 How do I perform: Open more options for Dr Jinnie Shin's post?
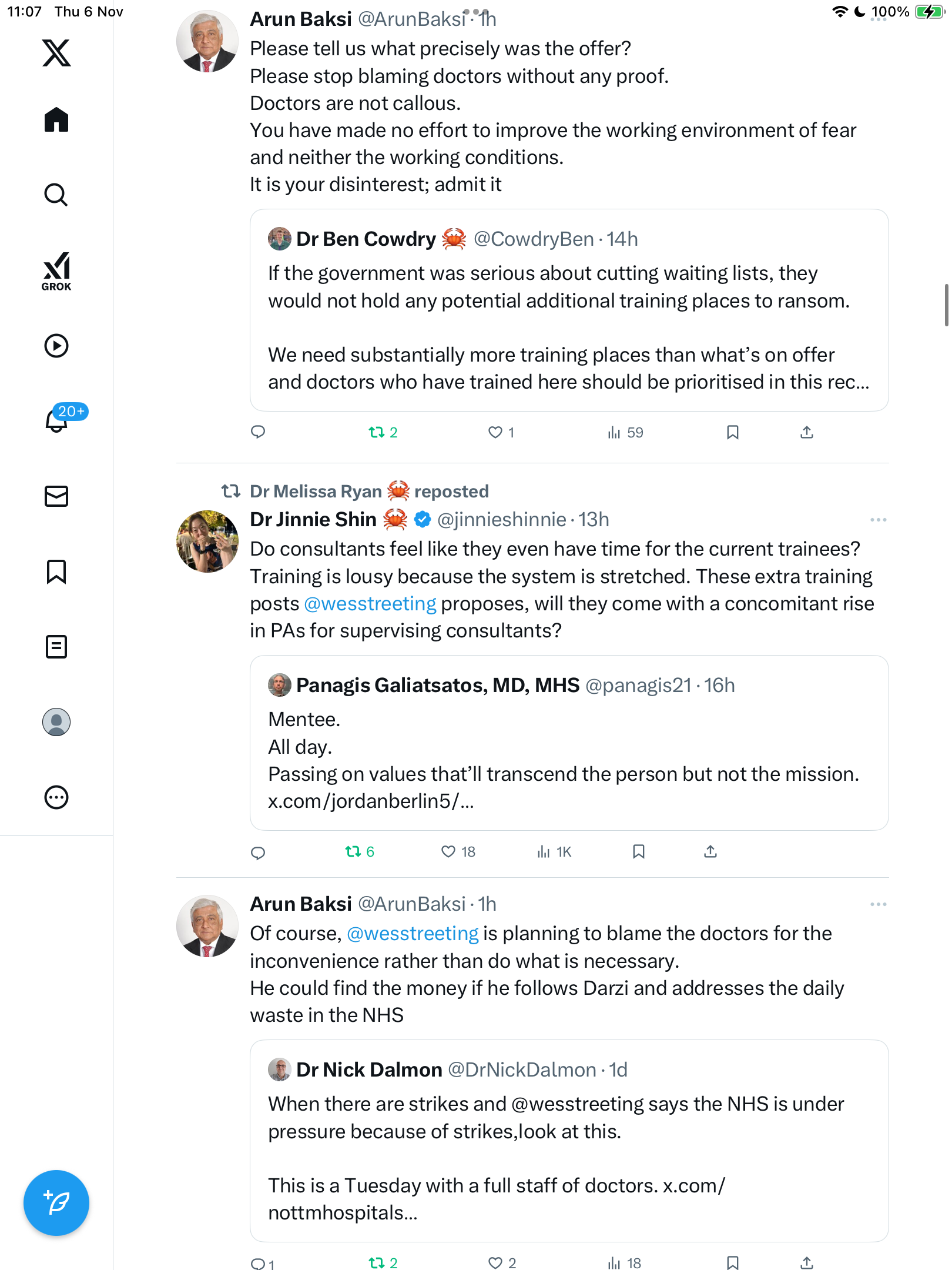(878, 520)
